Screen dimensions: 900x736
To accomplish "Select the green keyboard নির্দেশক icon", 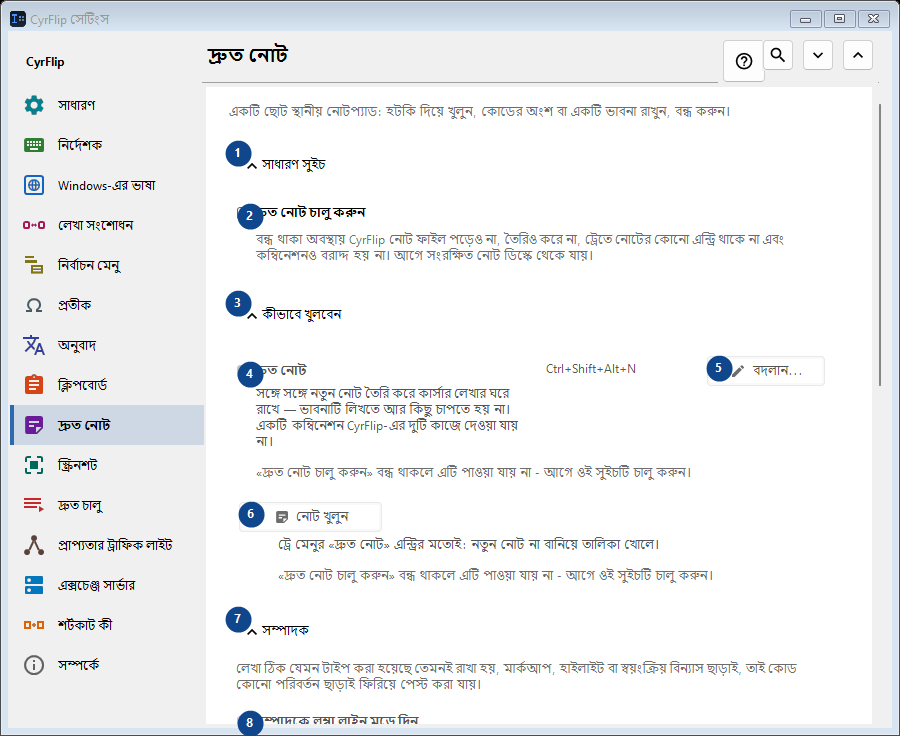I will click(x=34, y=145).
